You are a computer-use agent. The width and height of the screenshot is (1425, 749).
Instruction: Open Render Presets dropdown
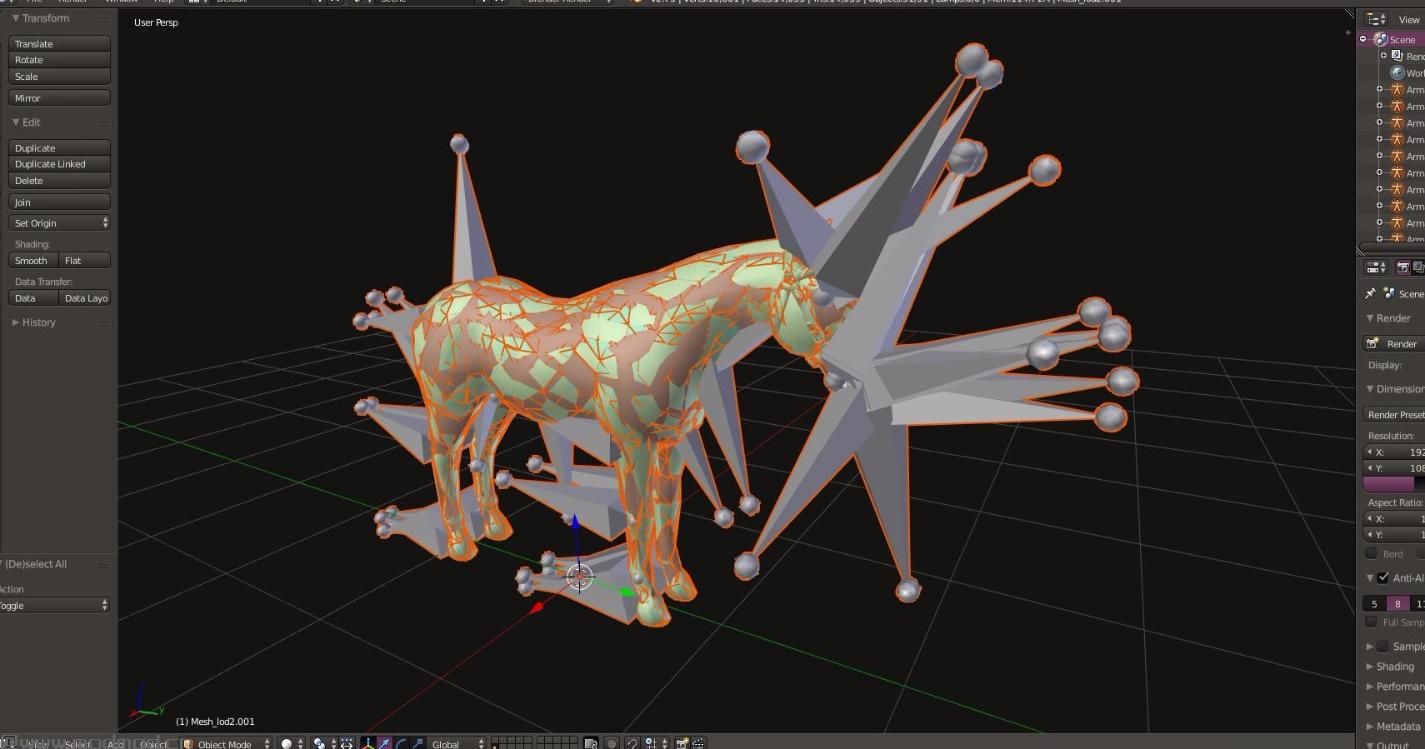[1395, 414]
